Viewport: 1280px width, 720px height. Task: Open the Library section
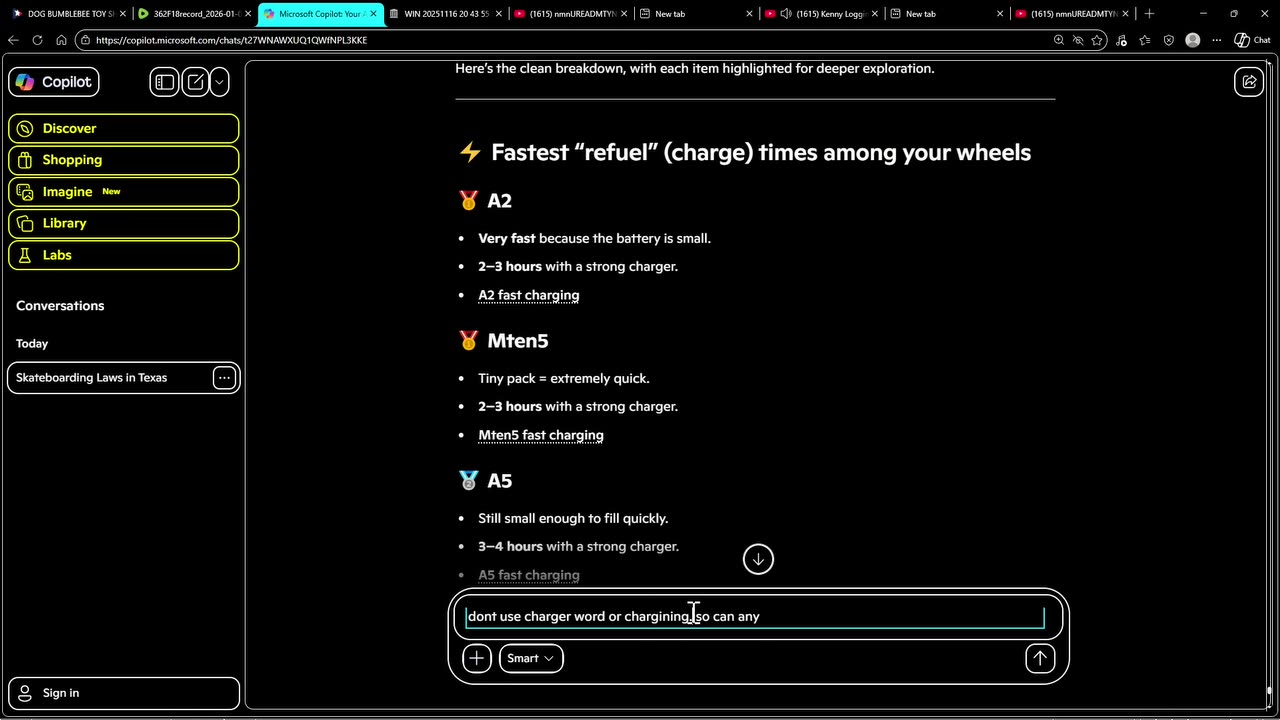click(x=124, y=223)
